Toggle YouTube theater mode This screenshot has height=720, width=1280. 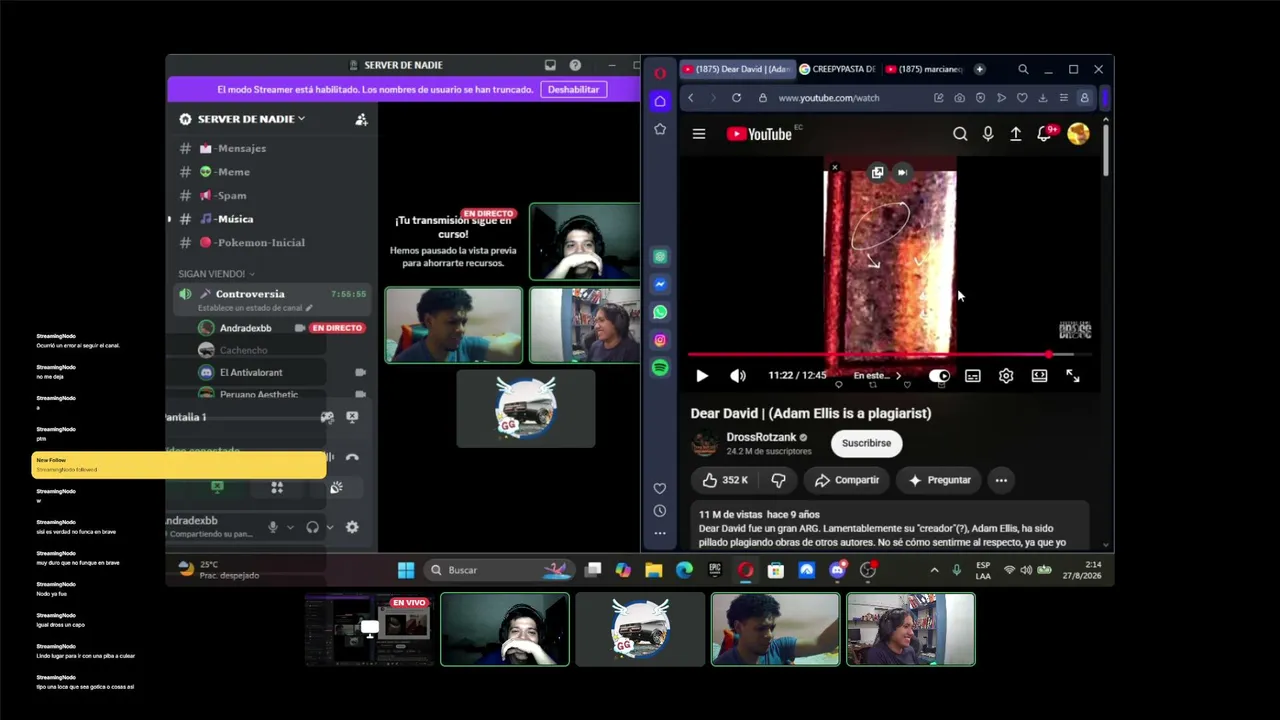click(x=1039, y=376)
